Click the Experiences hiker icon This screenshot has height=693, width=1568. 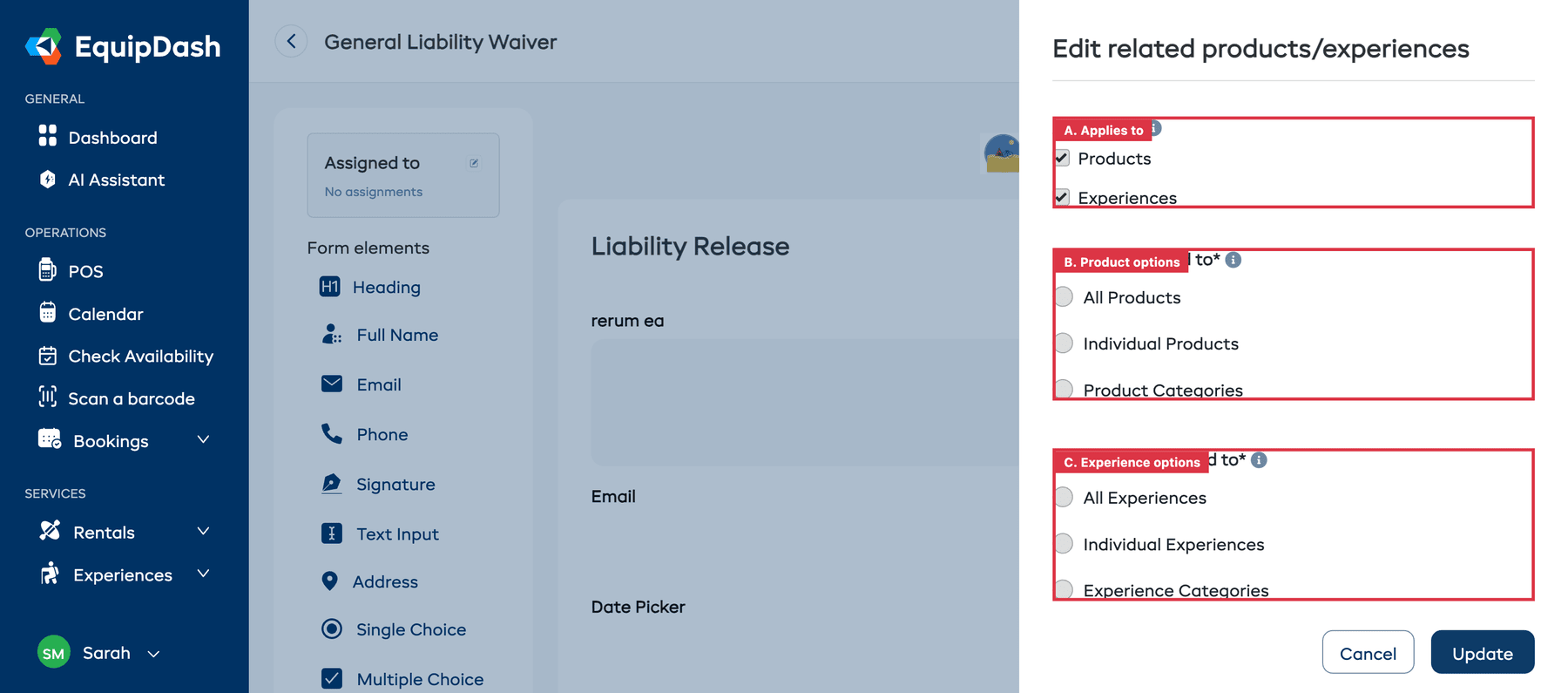(x=50, y=573)
